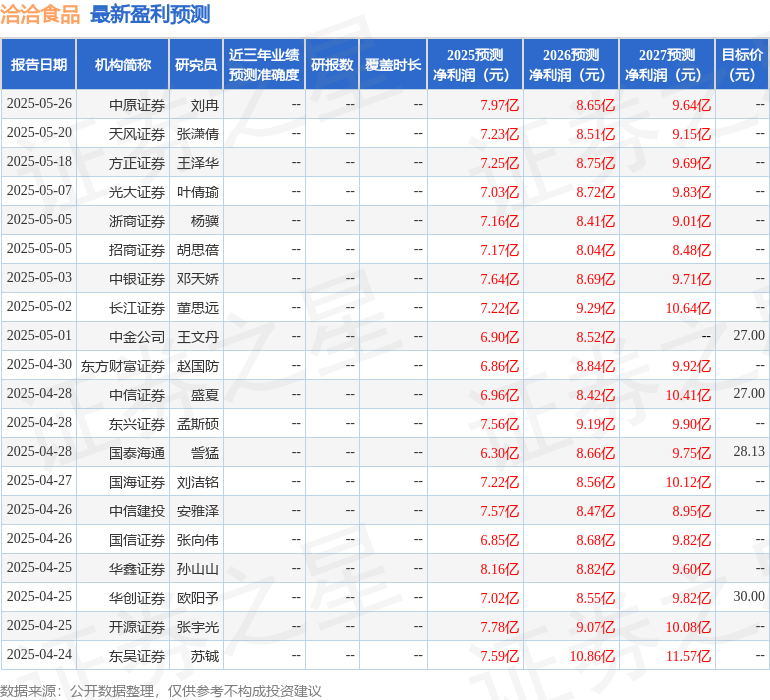Click the date 2025-04-24
Screen dimensions: 770x700
click(39, 654)
